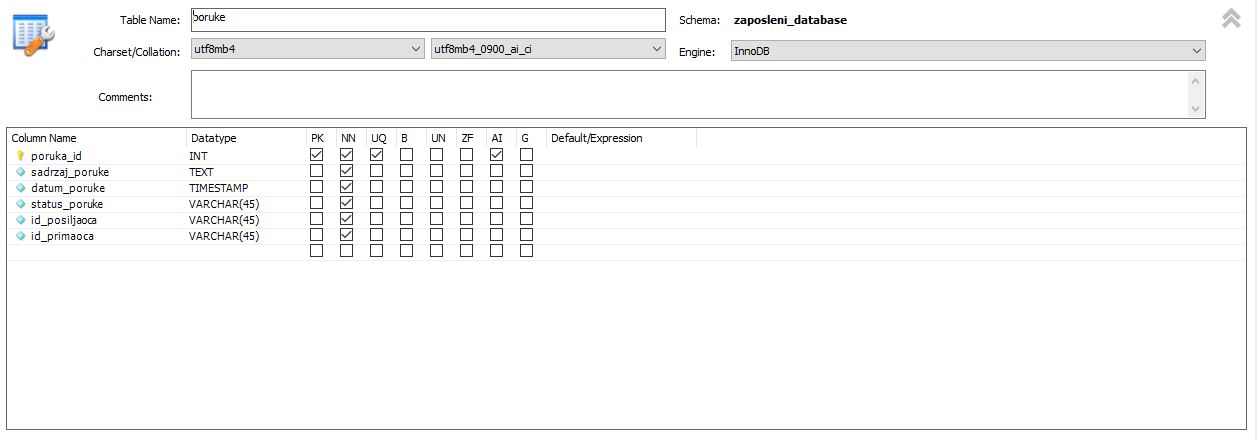This screenshot has height=440, width=1257.
Task: Click VARCHAR(45) datatype of status_poruke
Action: pyautogui.click(x=224, y=204)
